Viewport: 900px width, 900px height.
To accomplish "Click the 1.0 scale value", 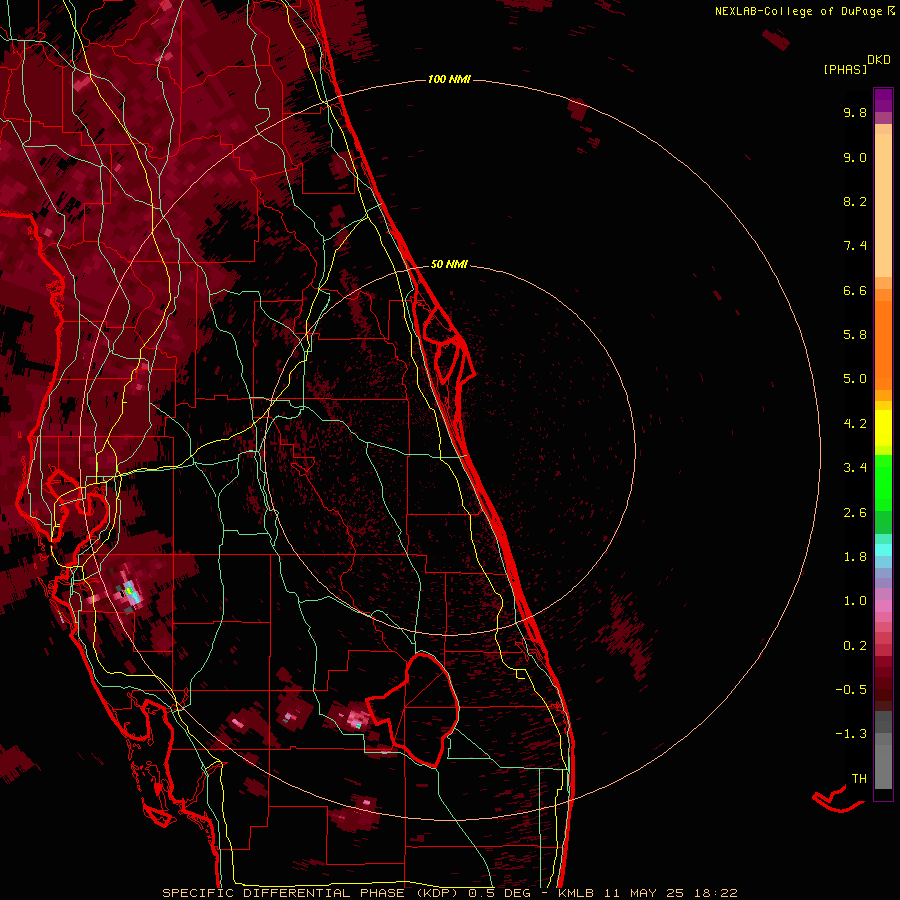I will (855, 601).
